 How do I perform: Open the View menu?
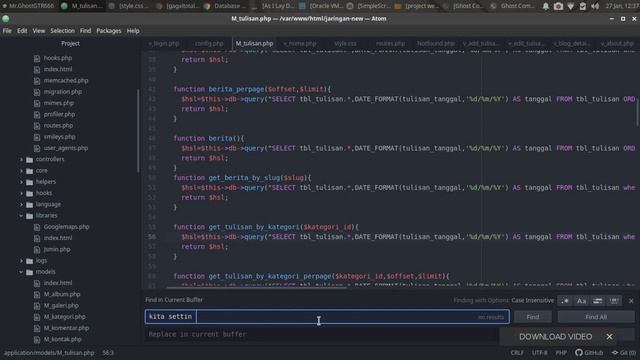tap(39, 31)
